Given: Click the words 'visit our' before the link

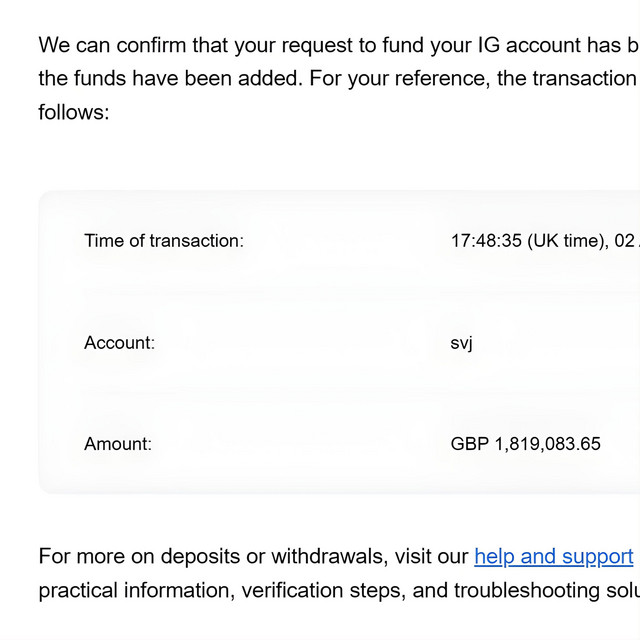Looking at the screenshot, I should (431, 557).
